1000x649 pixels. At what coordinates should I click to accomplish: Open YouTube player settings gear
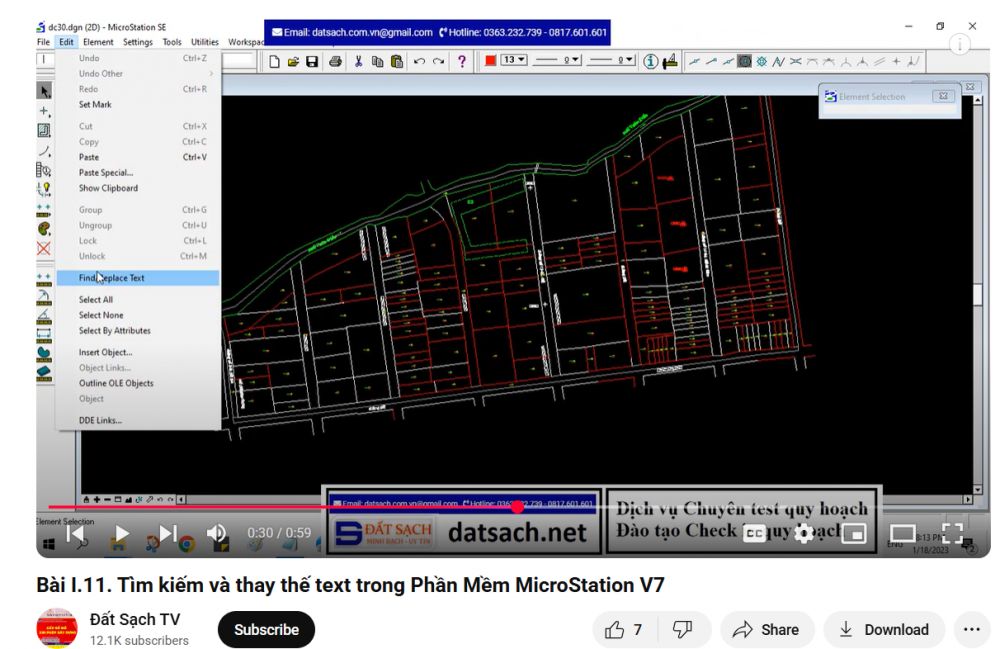pos(804,534)
